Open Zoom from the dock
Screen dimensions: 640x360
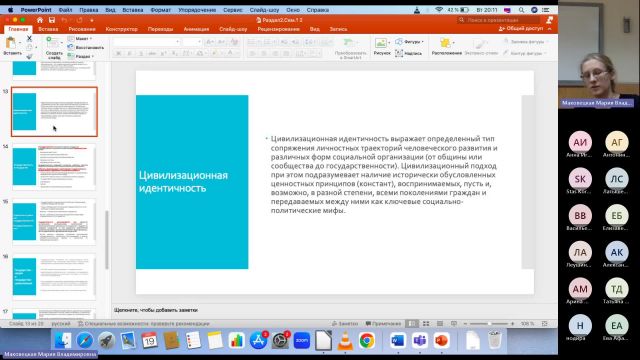click(x=302, y=340)
